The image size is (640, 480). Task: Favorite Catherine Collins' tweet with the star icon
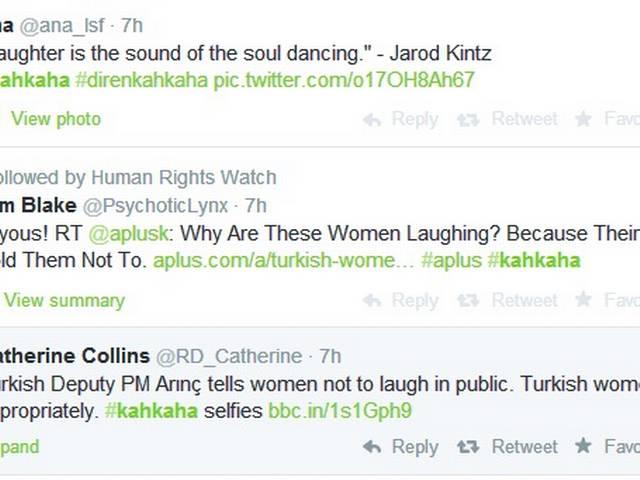coord(607,447)
